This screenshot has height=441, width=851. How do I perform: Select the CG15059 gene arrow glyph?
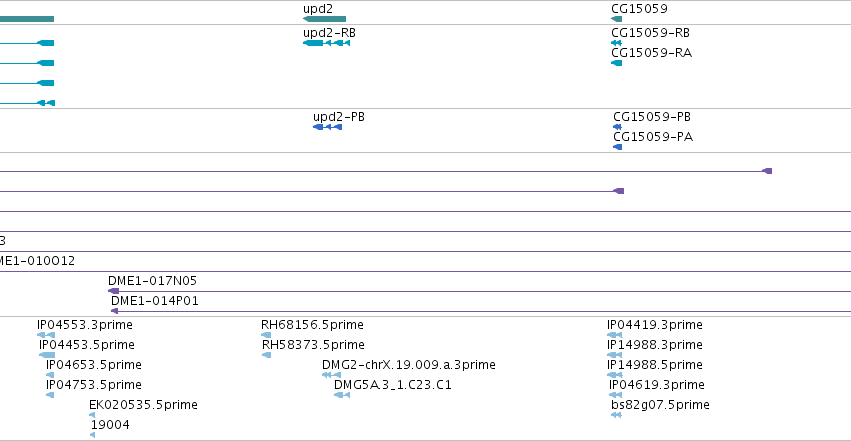click(x=617, y=19)
